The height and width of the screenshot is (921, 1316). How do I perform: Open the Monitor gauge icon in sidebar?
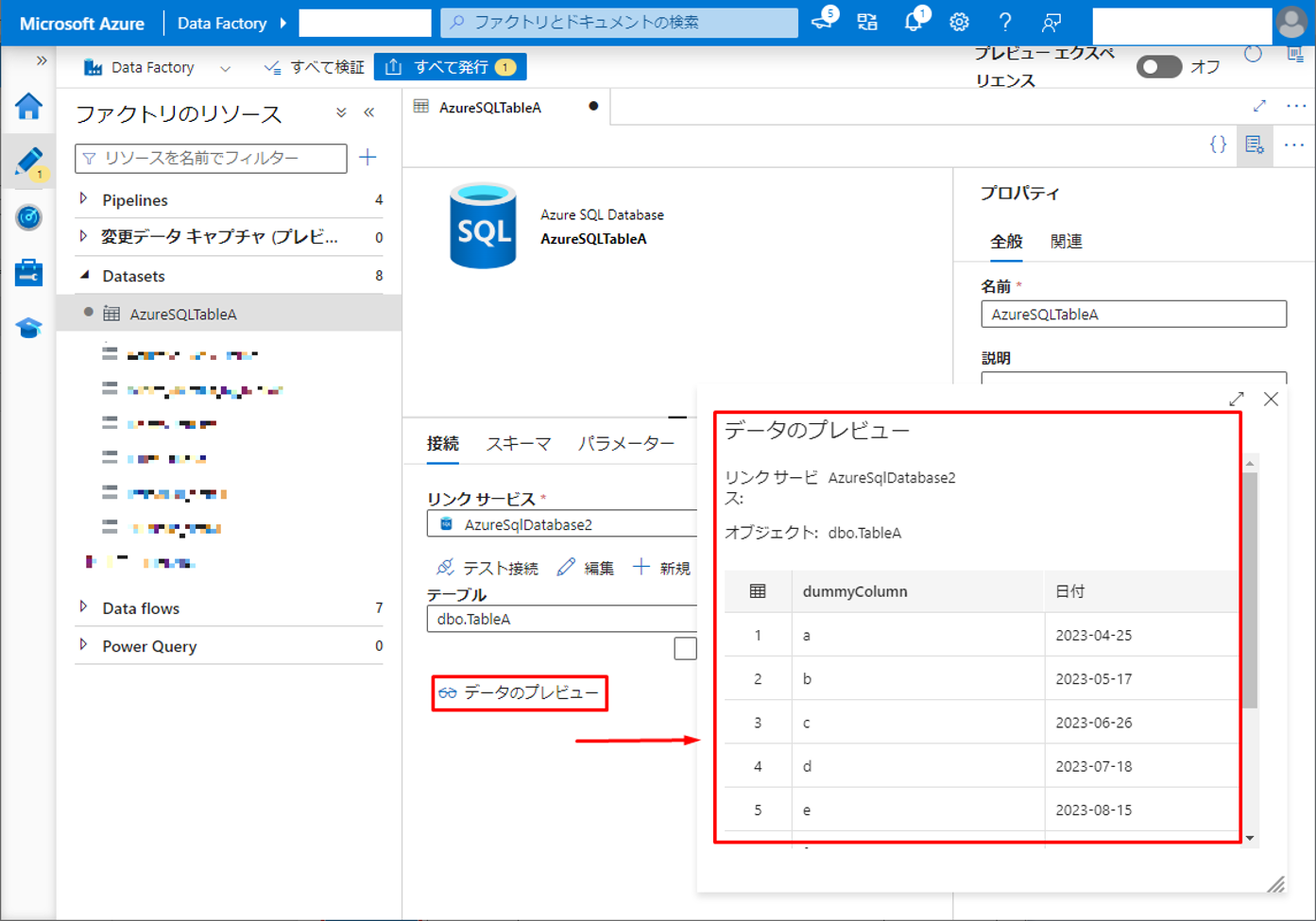coord(28,217)
